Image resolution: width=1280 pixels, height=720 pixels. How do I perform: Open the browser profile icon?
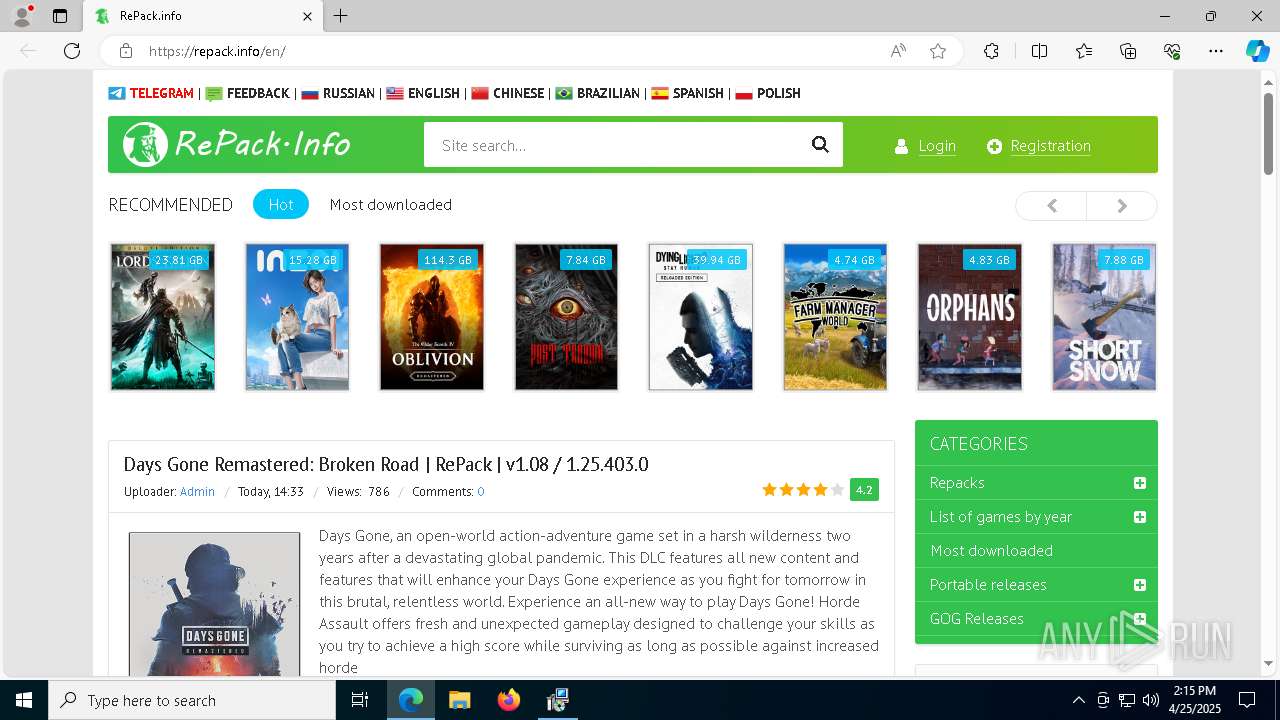[x=22, y=16]
